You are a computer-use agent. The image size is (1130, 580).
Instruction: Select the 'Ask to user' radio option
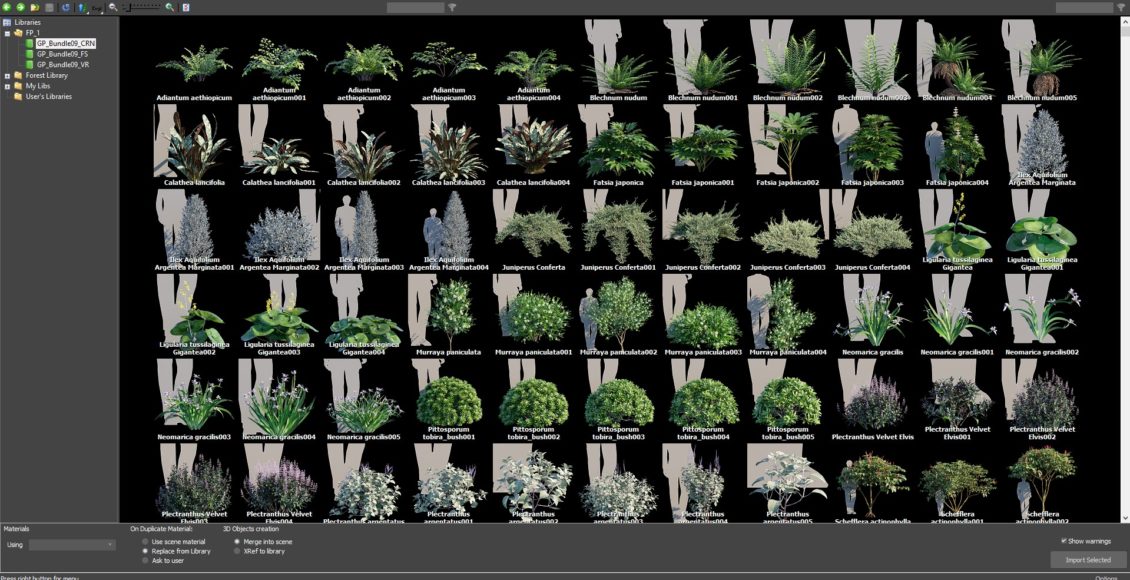coord(145,560)
